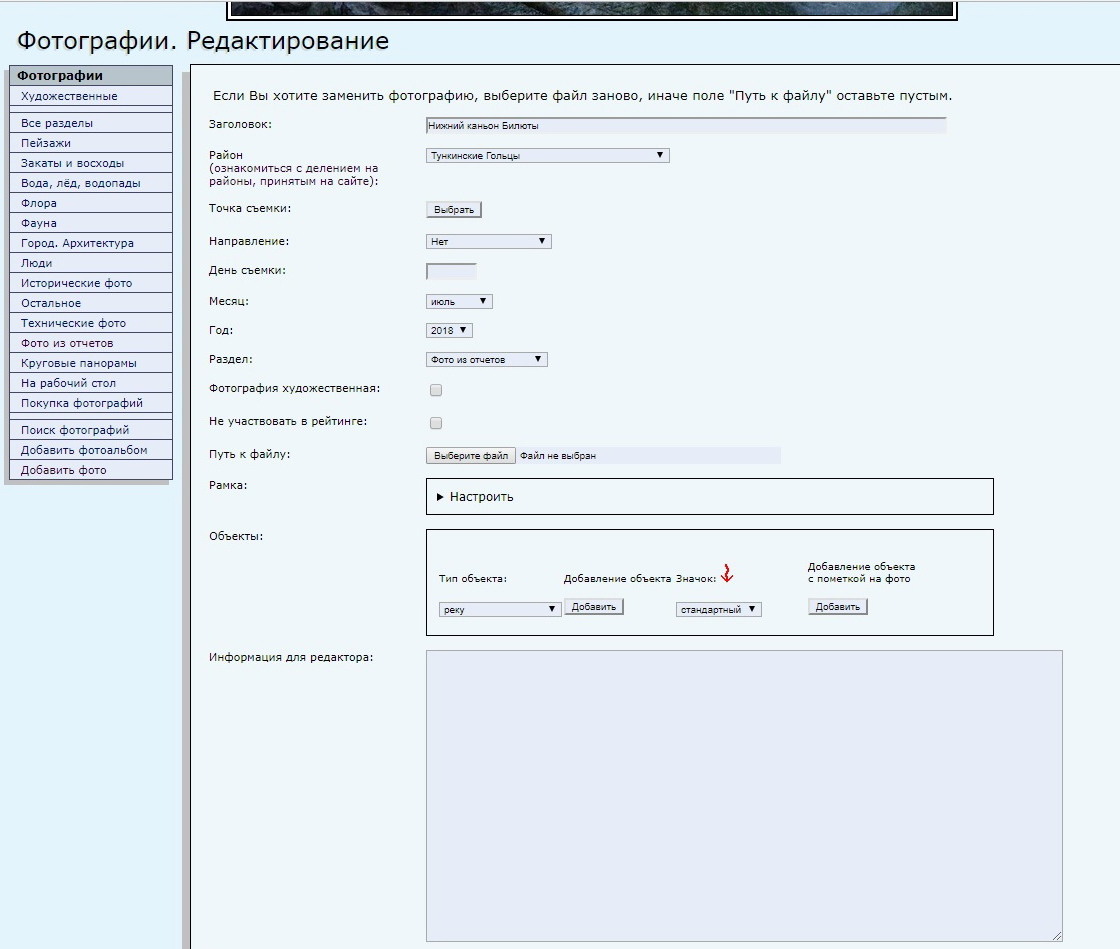Open На рабочий стол category
This screenshot has width=1120, height=949.
click(x=91, y=383)
